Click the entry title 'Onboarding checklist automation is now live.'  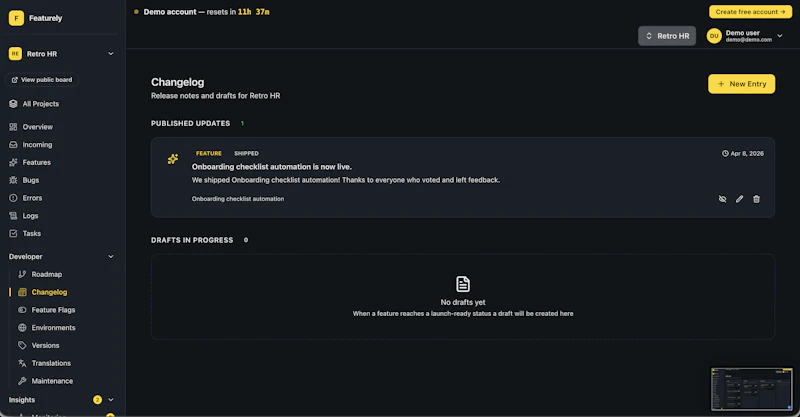click(x=271, y=167)
